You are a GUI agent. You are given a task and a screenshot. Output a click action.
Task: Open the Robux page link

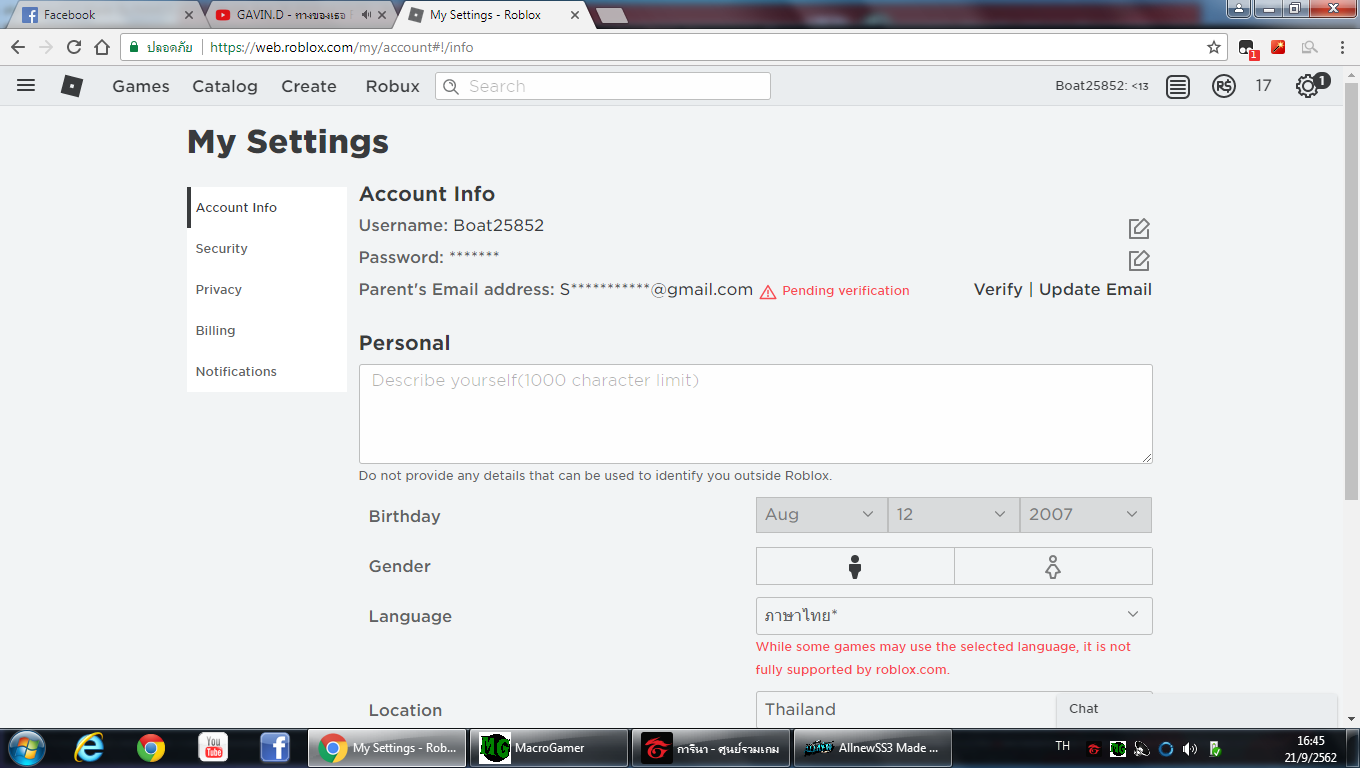(x=393, y=86)
